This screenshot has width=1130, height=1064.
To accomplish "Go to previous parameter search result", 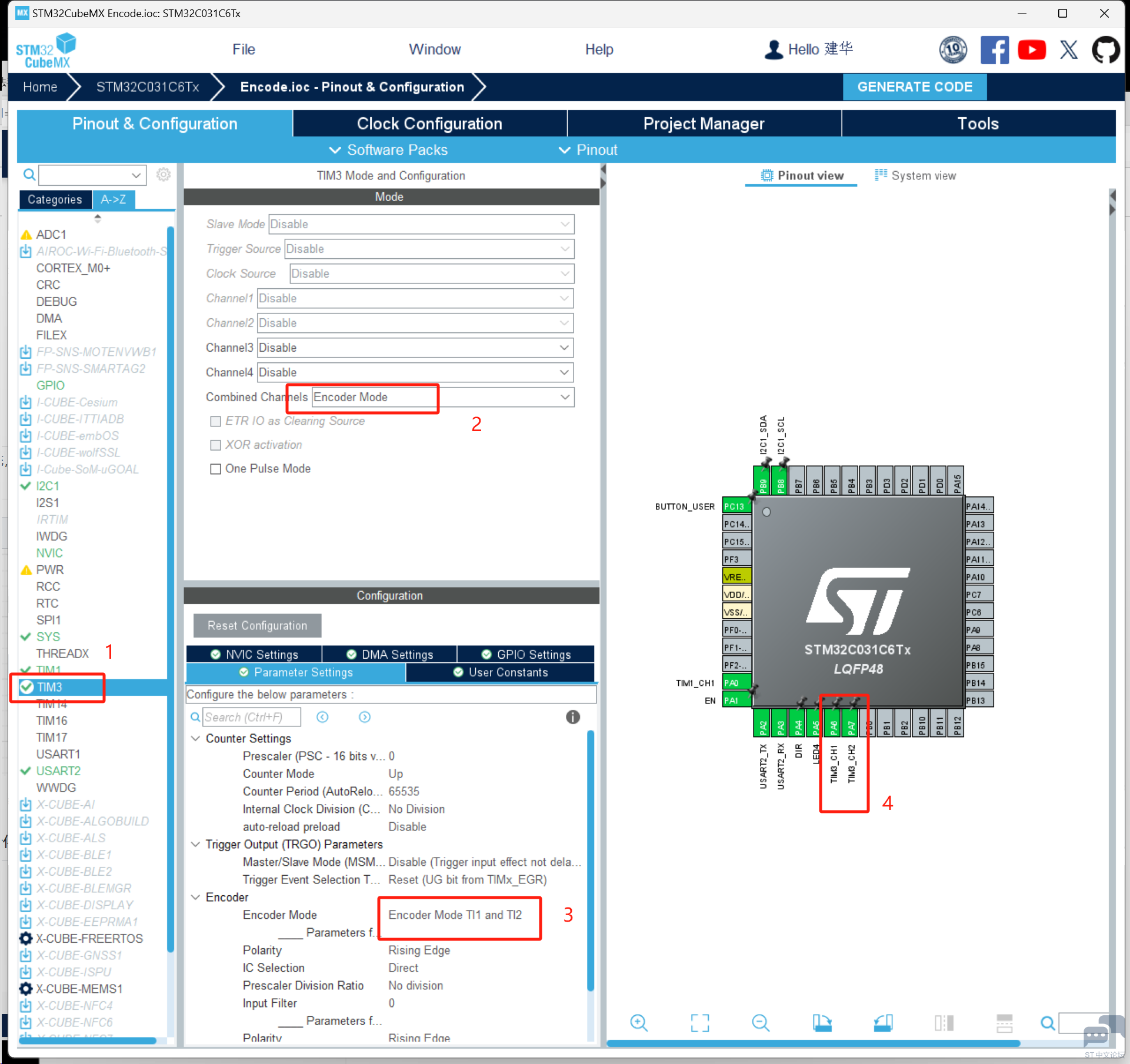I will [322, 717].
